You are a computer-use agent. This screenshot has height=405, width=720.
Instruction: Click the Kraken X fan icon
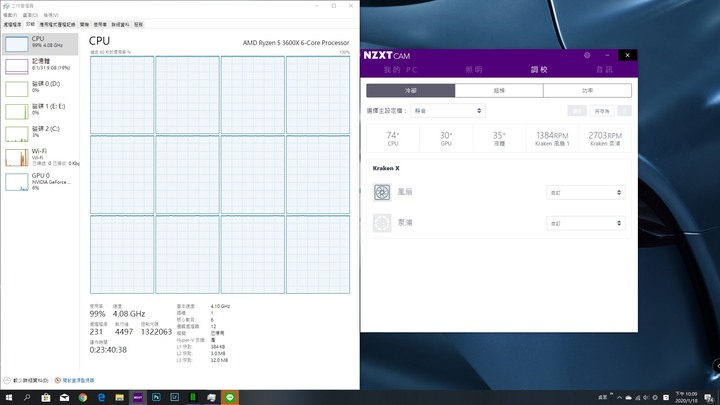(x=382, y=192)
